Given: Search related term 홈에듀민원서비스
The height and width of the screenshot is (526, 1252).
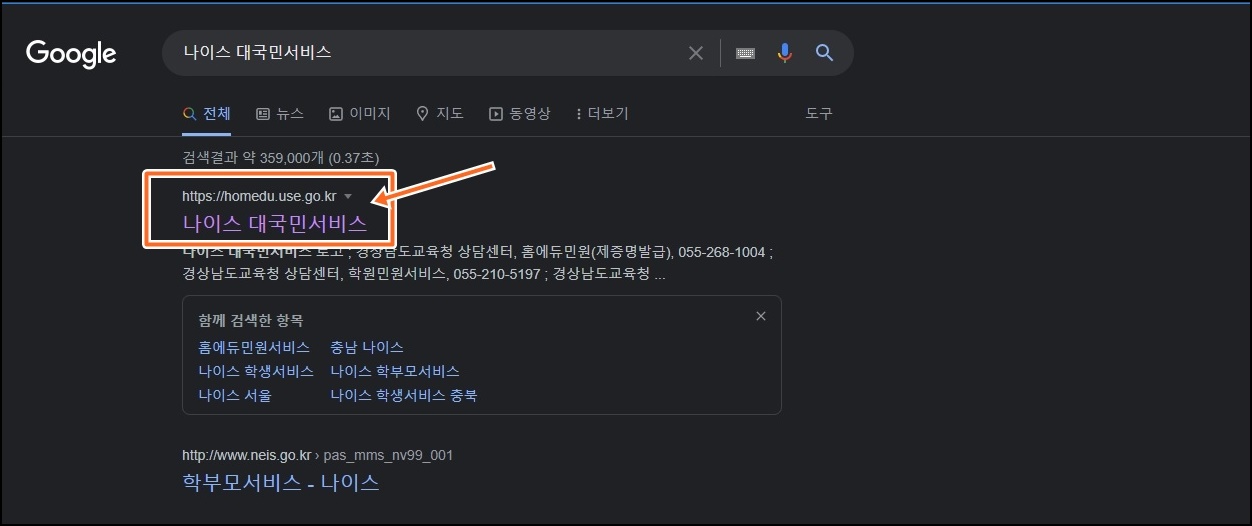Looking at the screenshot, I should (x=254, y=347).
